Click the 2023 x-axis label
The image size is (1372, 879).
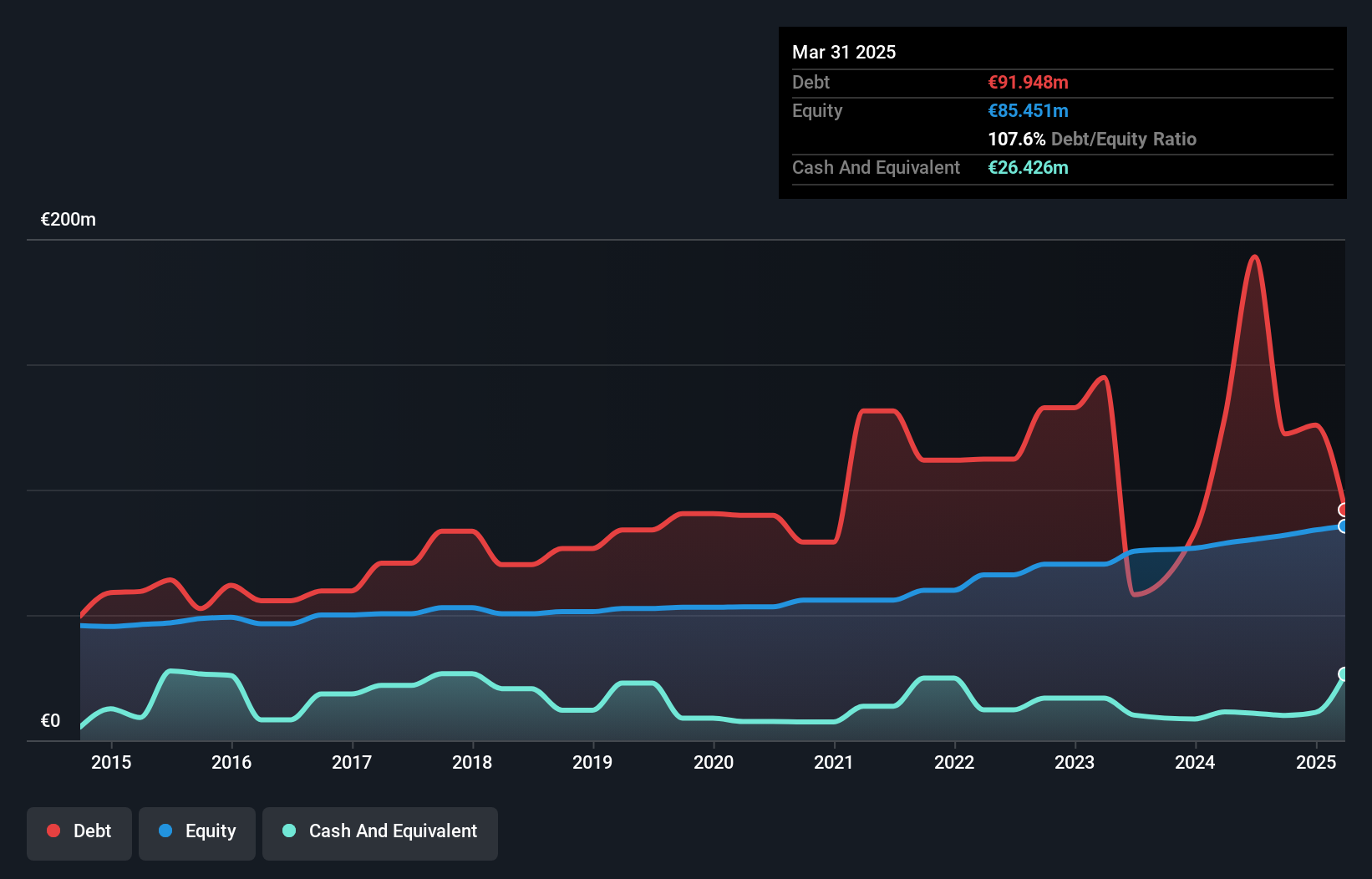click(1075, 762)
